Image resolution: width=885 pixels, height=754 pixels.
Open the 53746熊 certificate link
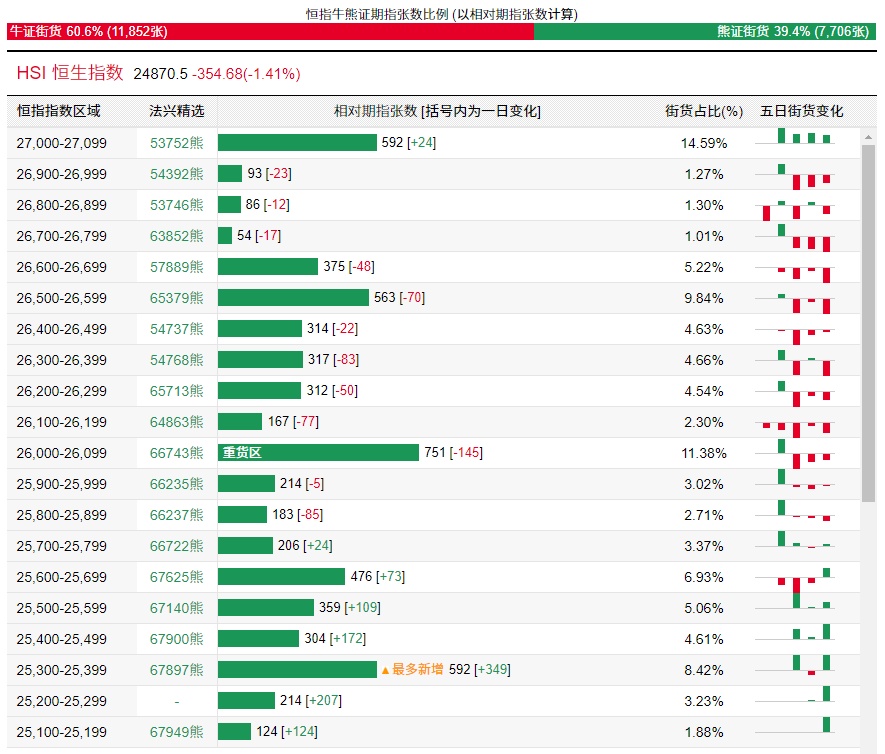[x=177, y=205]
